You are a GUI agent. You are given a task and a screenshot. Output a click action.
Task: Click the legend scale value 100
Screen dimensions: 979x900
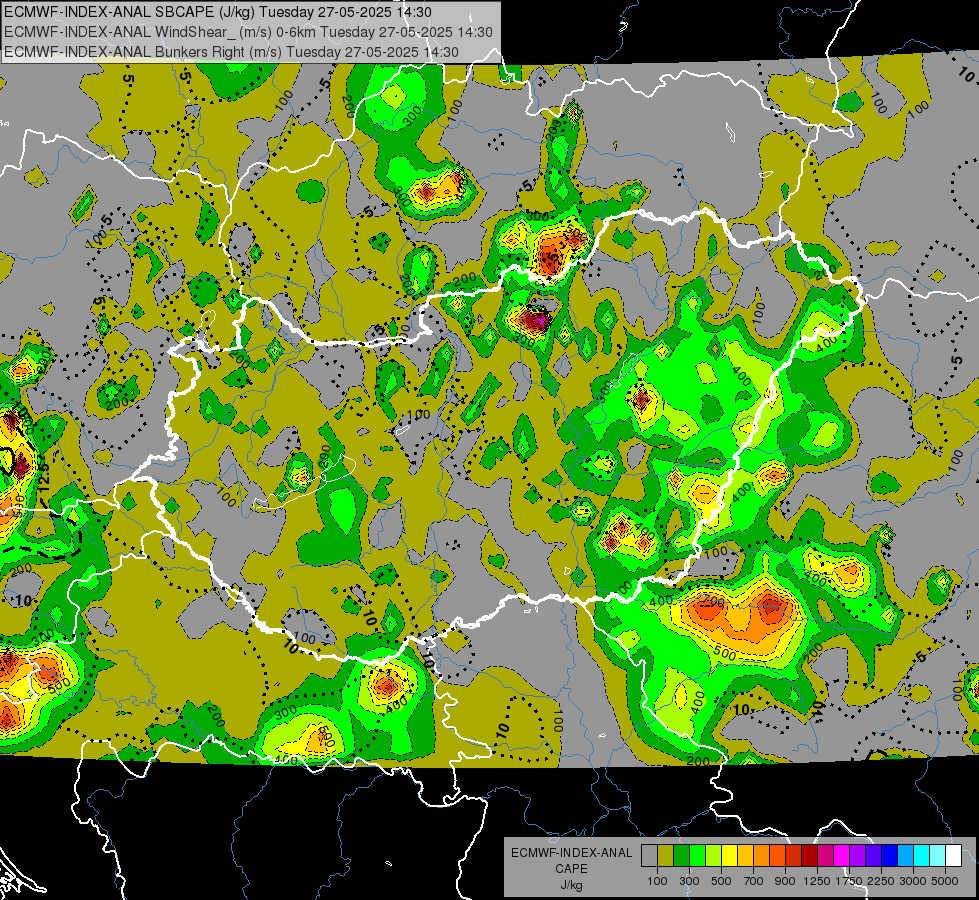tap(657, 881)
